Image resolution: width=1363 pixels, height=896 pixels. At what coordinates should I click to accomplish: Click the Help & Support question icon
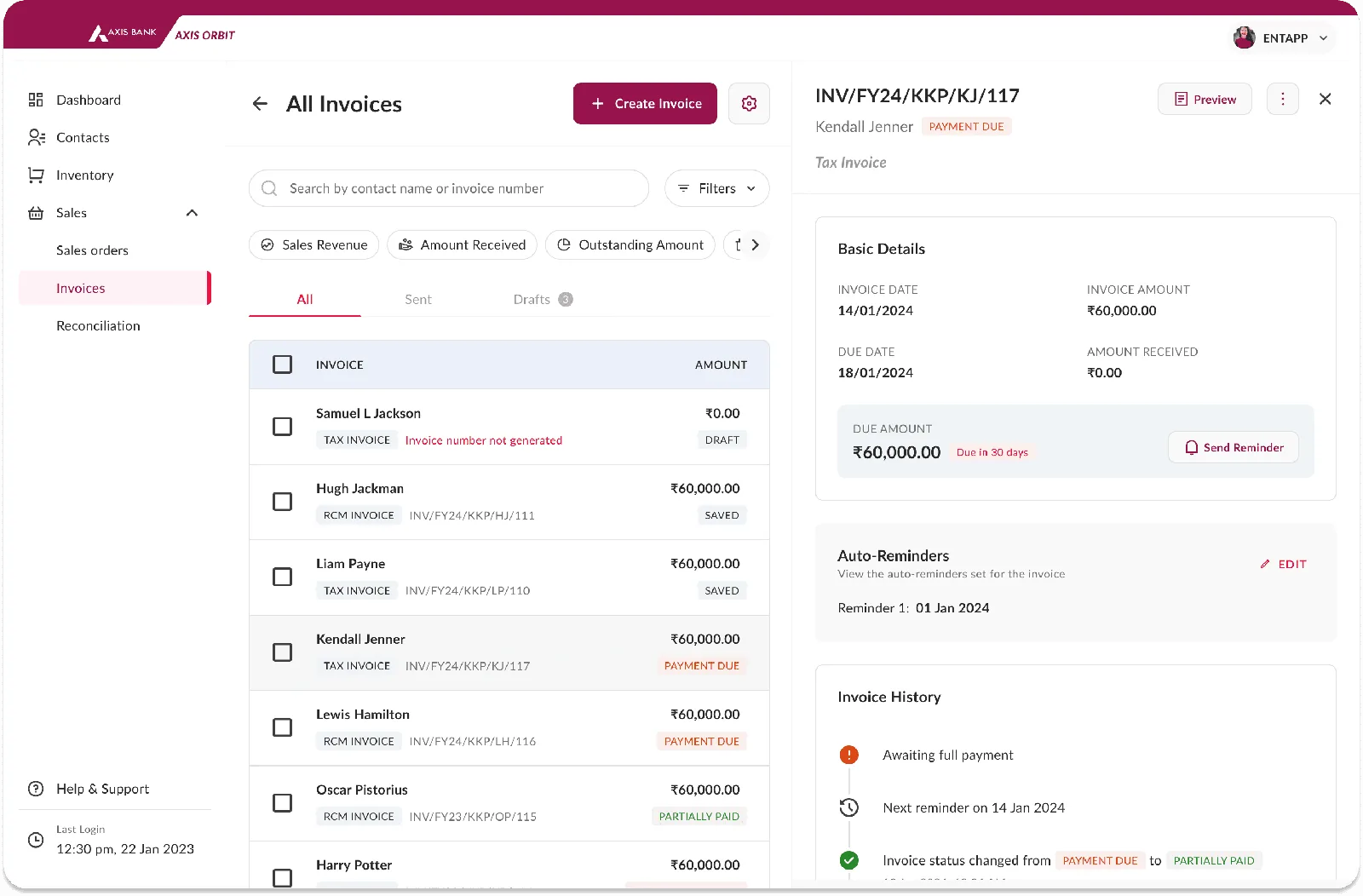36,789
